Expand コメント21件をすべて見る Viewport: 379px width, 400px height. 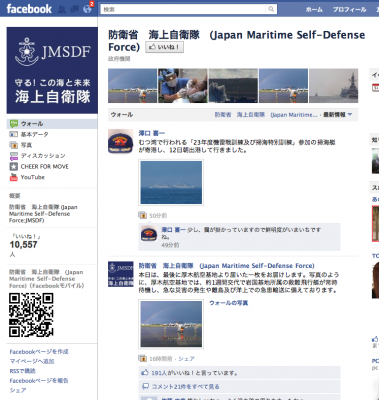coord(186,387)
